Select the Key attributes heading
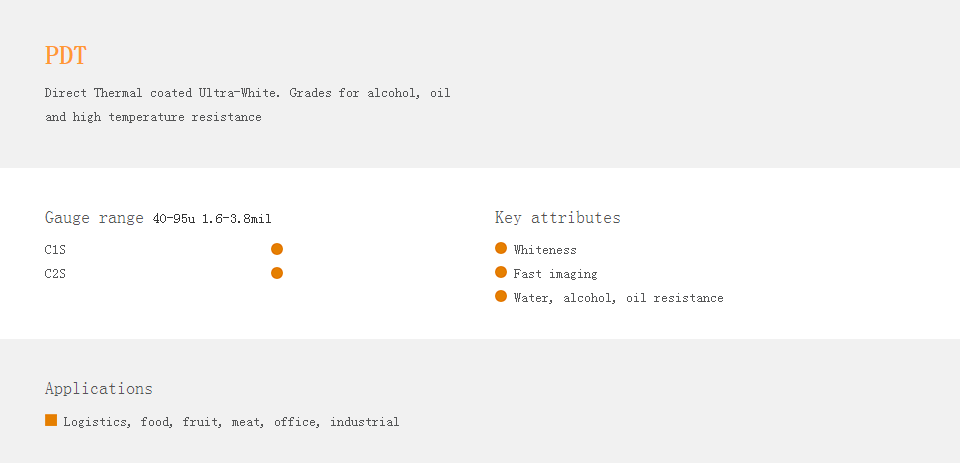 [x=558, y=218]
